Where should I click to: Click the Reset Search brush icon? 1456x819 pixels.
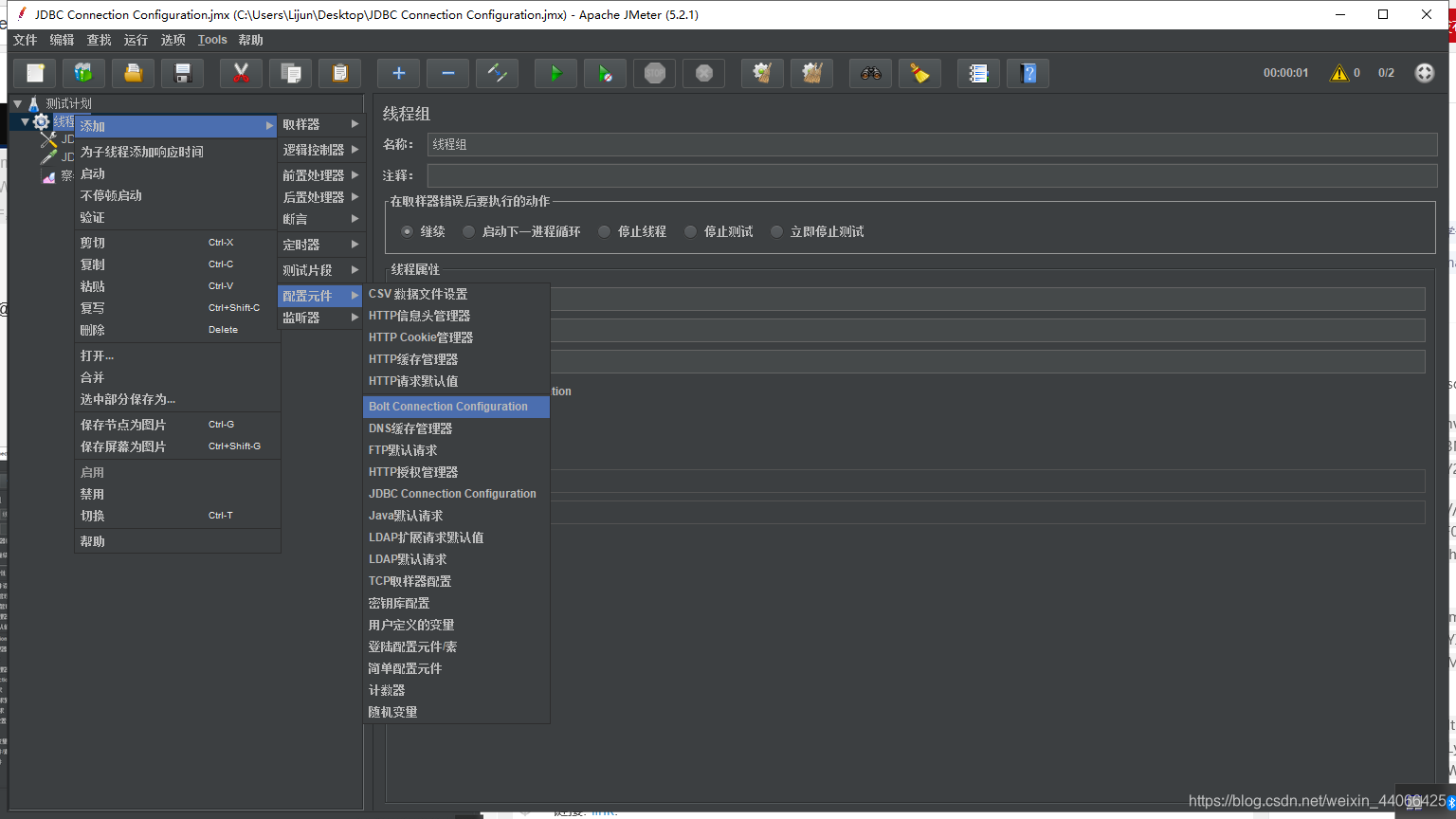coord(919,73)
